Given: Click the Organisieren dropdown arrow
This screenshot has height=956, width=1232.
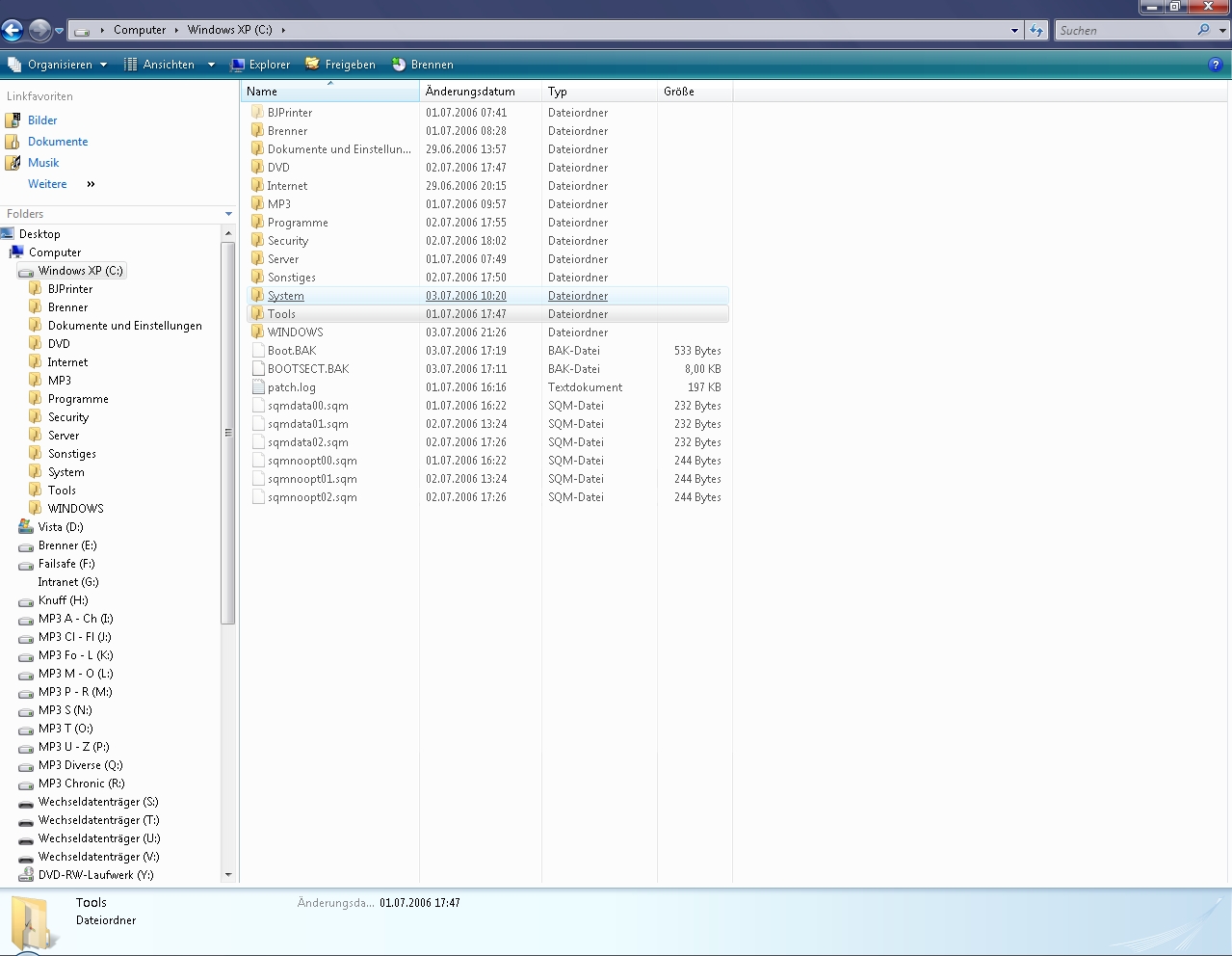Looking at the screenshot, I should click(x=103, y=65).
